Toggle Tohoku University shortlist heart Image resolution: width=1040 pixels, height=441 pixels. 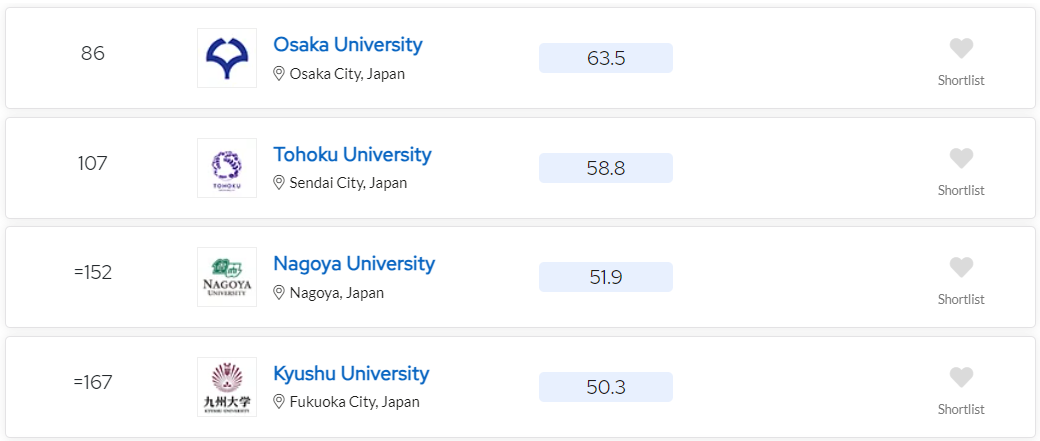[961, 158]
